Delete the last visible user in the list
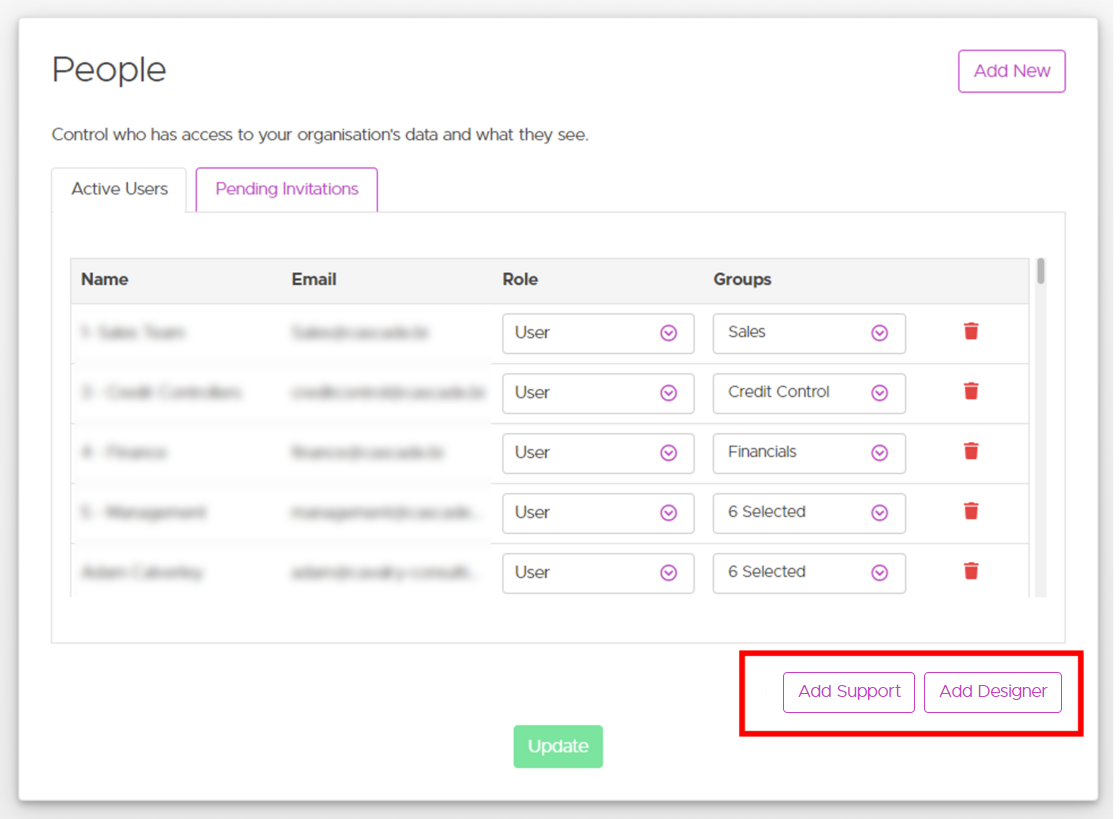Screen dimensions: 1120x819 970,572
